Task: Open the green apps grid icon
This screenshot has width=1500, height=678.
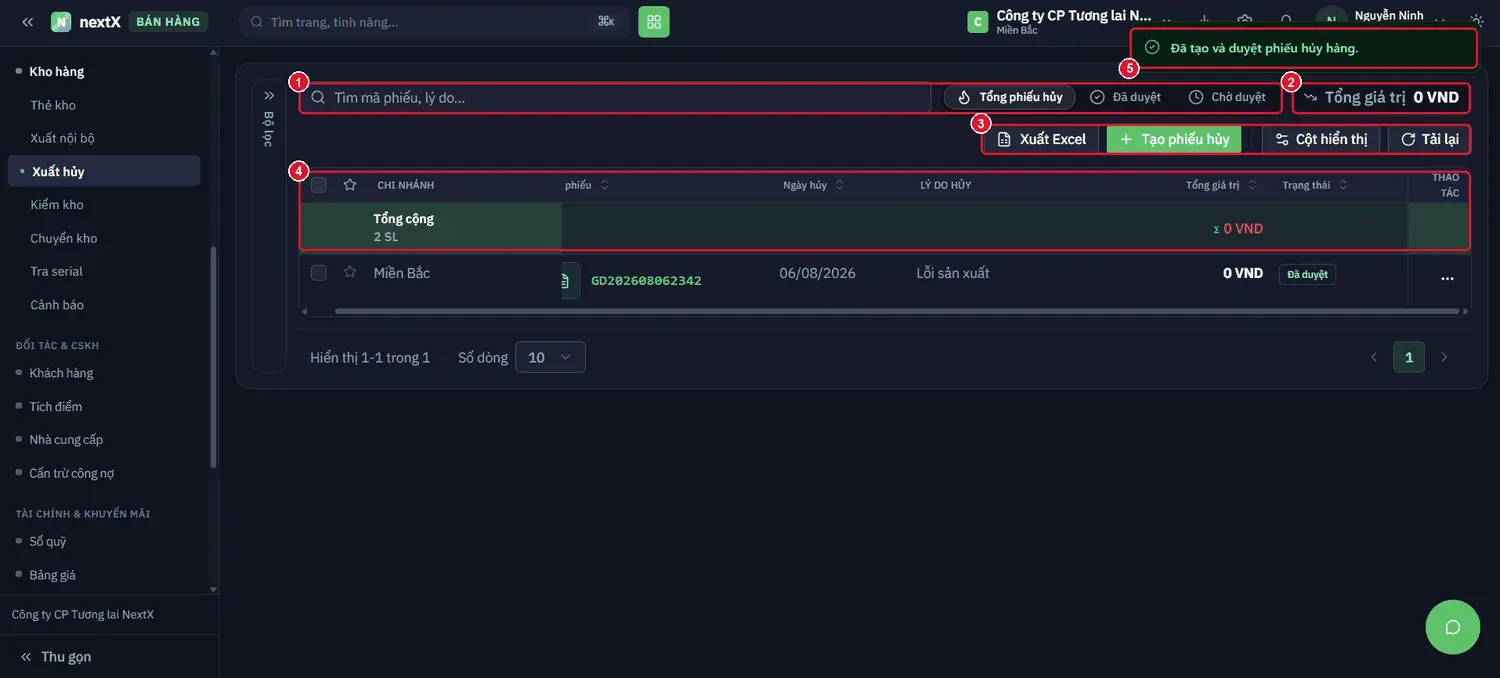Action: click(x=654, y=21)
